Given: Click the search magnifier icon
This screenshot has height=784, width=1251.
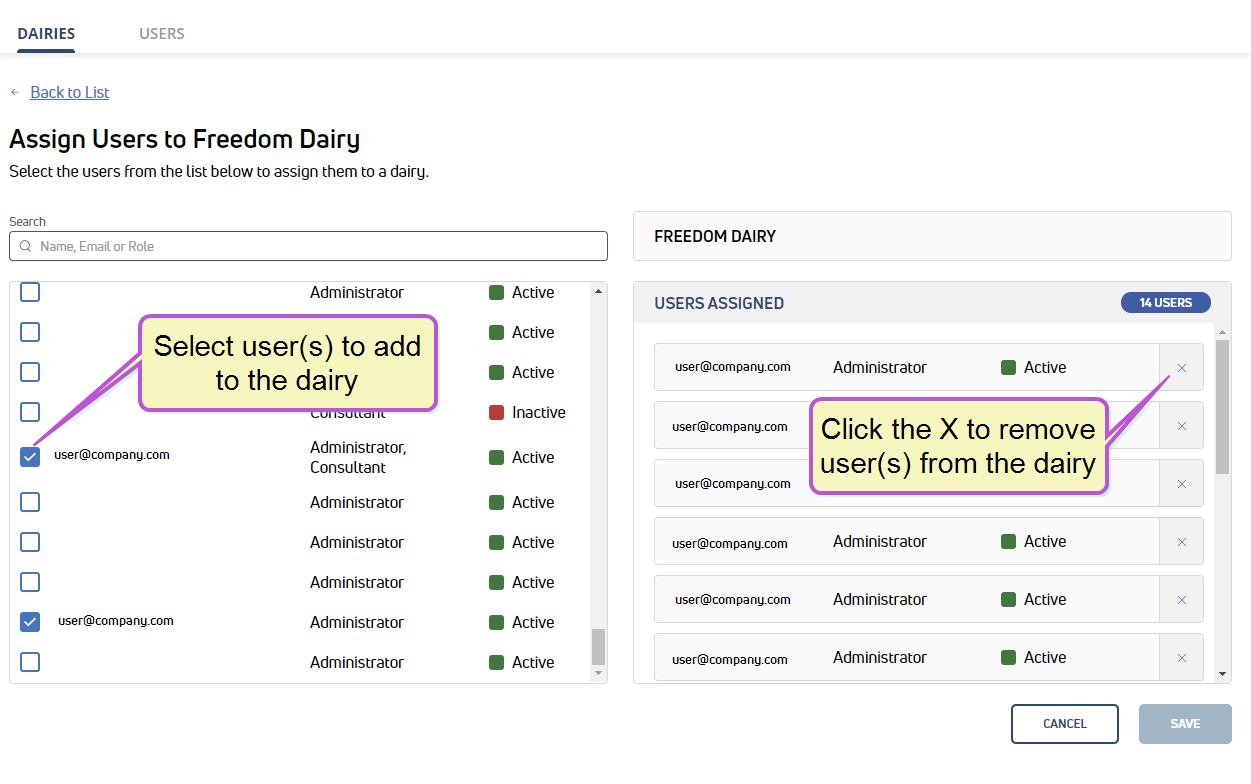Looking at the screenshot, I should 26,246.
